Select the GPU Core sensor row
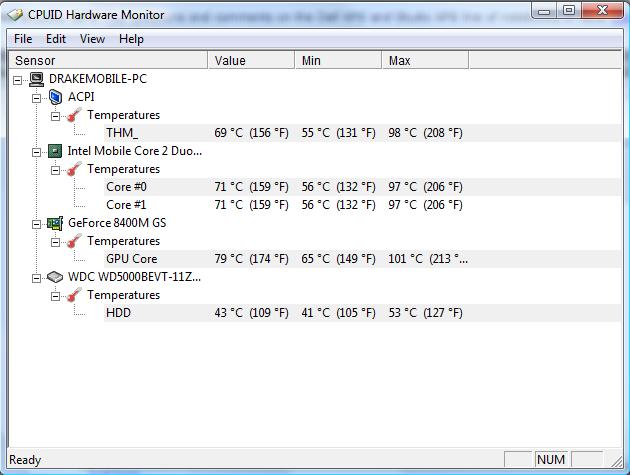This screenshot has width=630, height=475. pyautogui.click(x=362, y=259)
